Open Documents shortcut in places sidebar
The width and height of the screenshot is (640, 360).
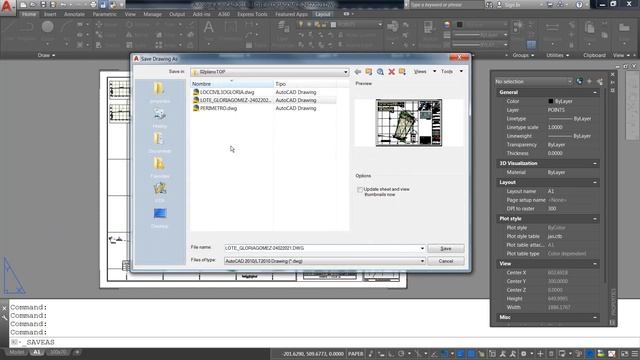160,142
